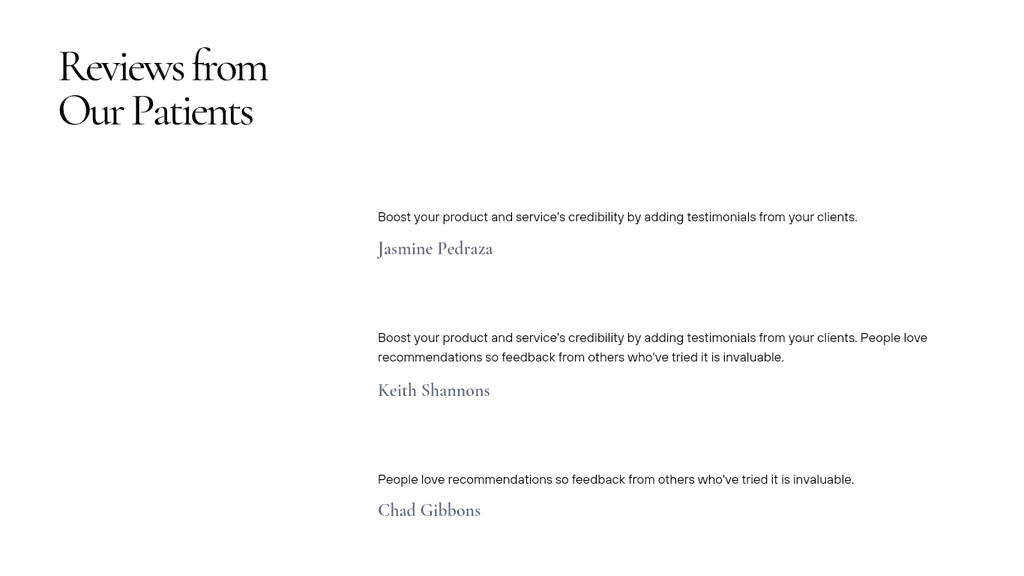Click the surname Gibbons
The width and height of the screenshot is (1024, 576).
(451, 510)
